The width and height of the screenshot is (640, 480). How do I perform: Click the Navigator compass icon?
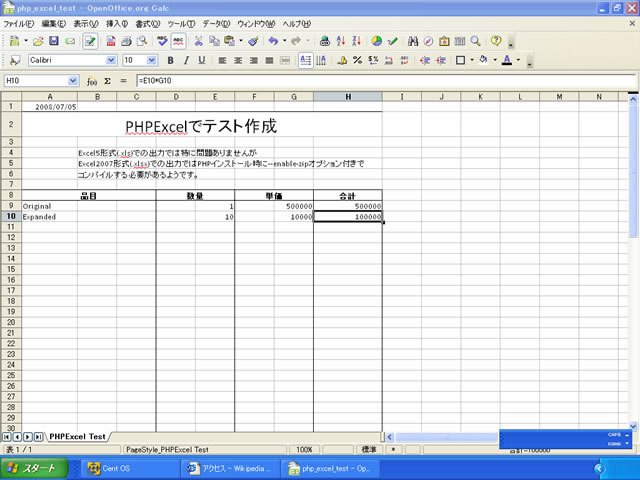428,41
